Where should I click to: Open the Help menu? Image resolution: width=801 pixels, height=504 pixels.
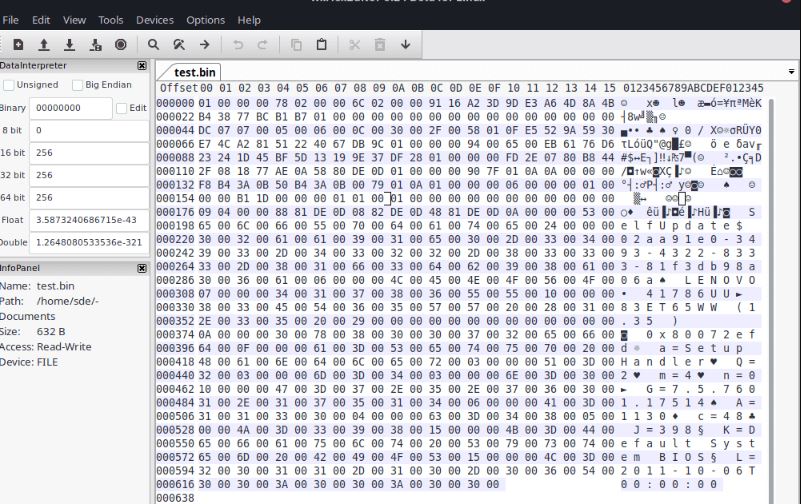[249, 20]
